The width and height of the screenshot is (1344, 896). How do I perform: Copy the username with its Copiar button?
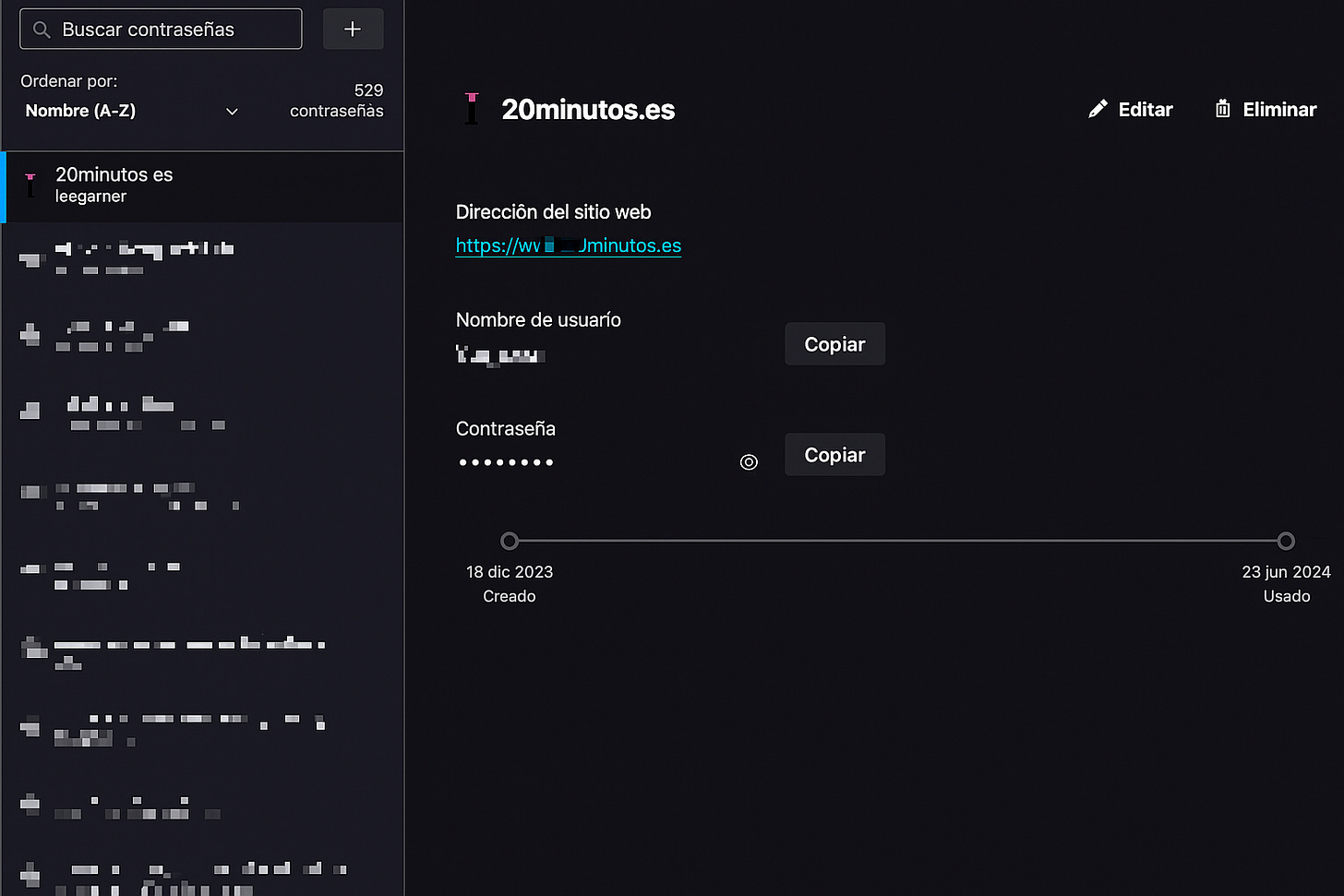coord(834,344)
